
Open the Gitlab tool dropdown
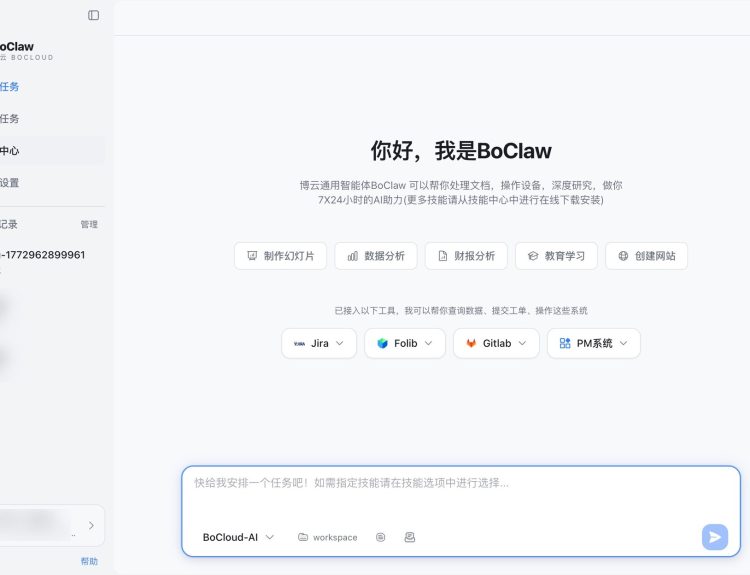496,343
